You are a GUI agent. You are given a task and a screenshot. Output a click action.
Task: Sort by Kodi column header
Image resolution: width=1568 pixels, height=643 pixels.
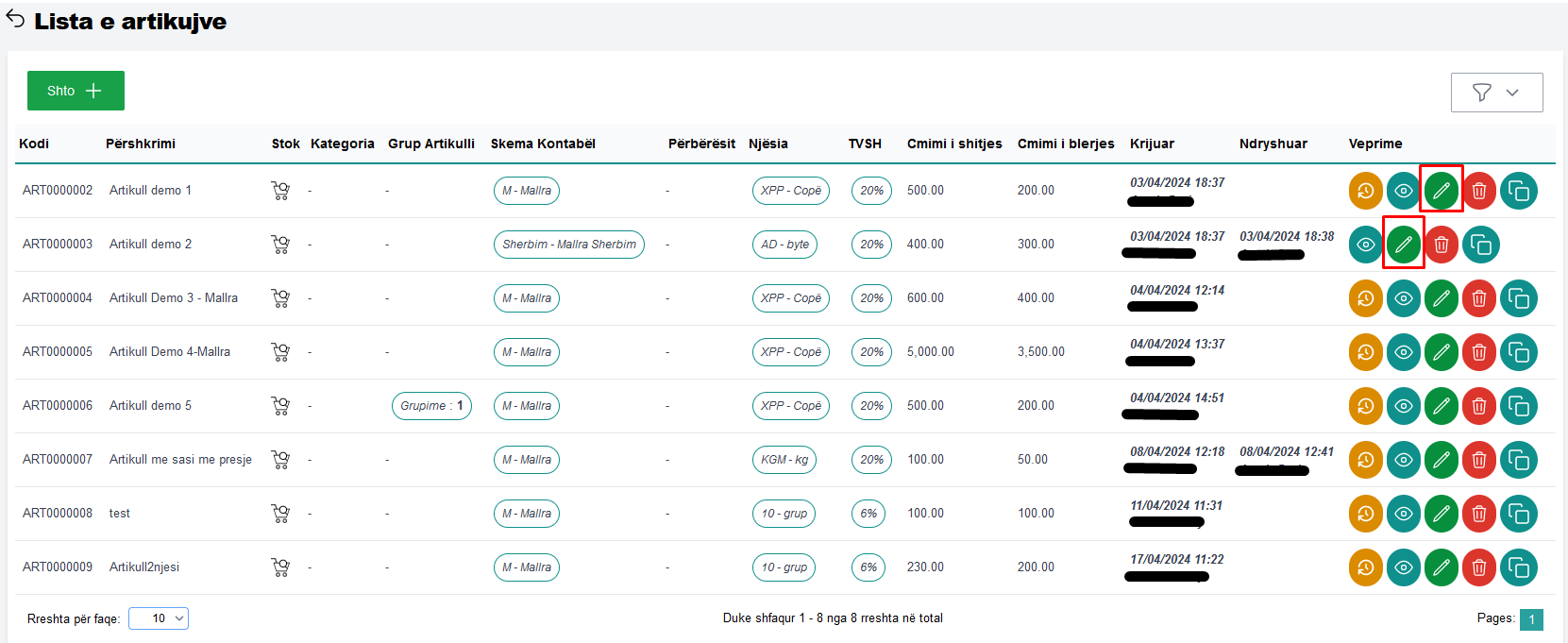click(34, 144)
